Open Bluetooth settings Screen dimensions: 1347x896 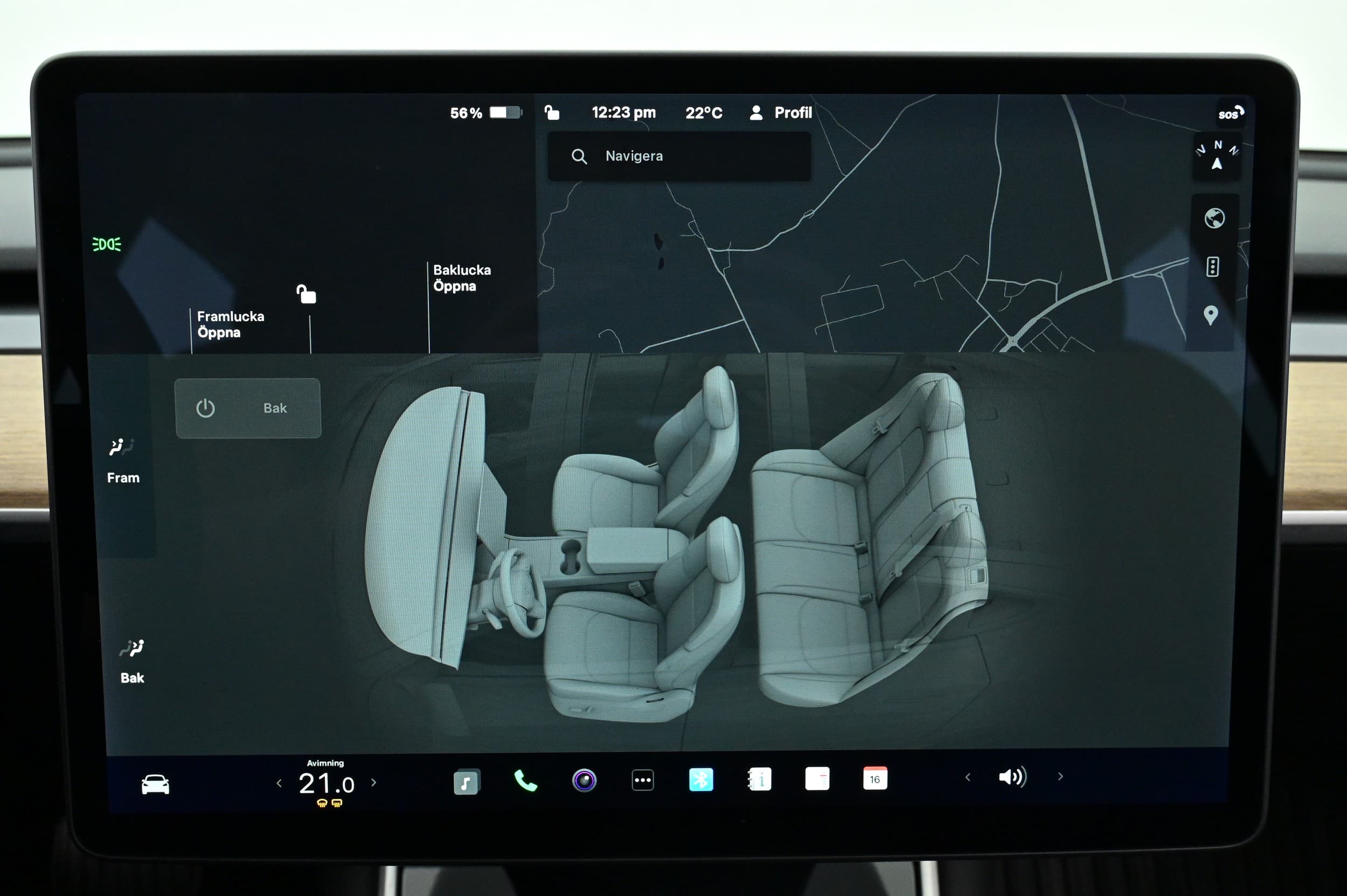click(700, 780)
